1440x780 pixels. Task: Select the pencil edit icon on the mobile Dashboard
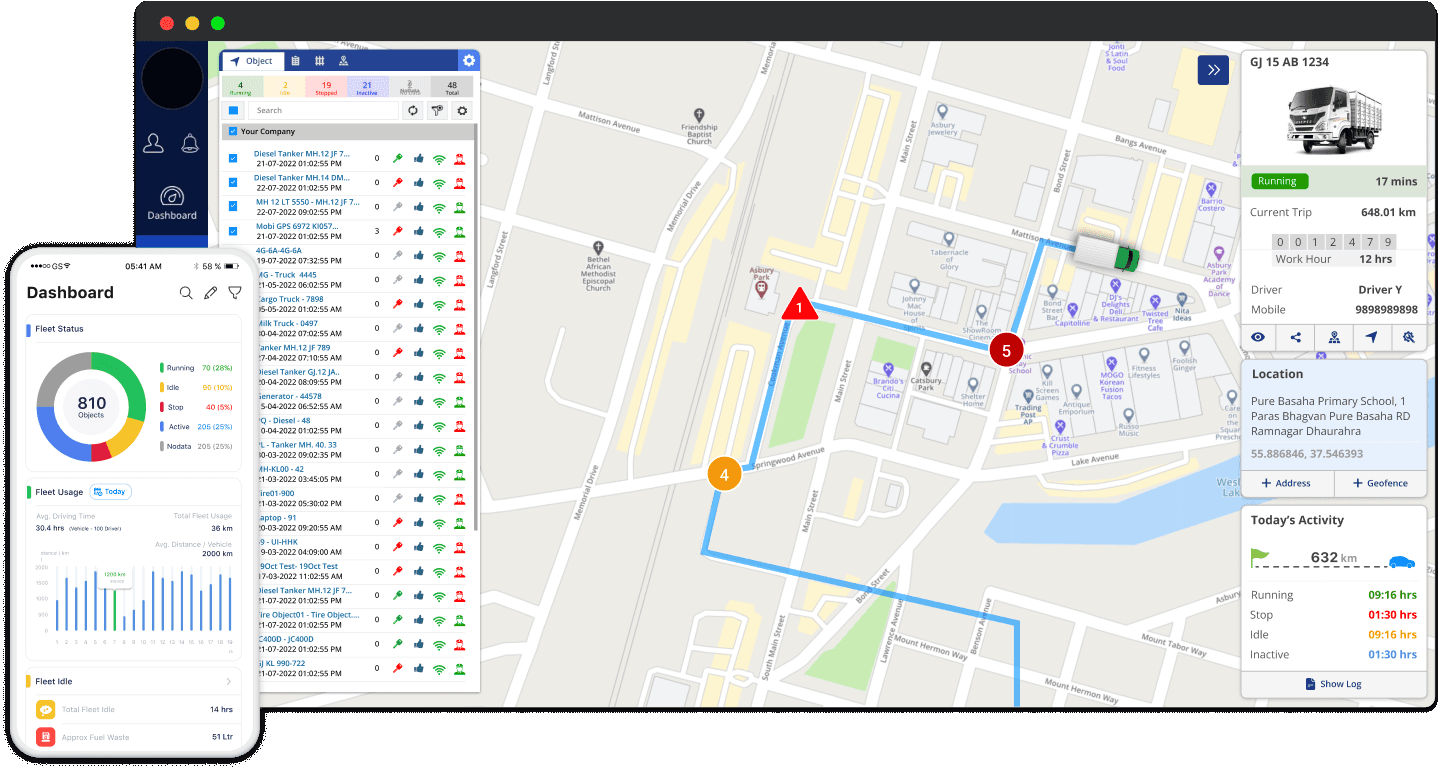click(x=211, y=292)
